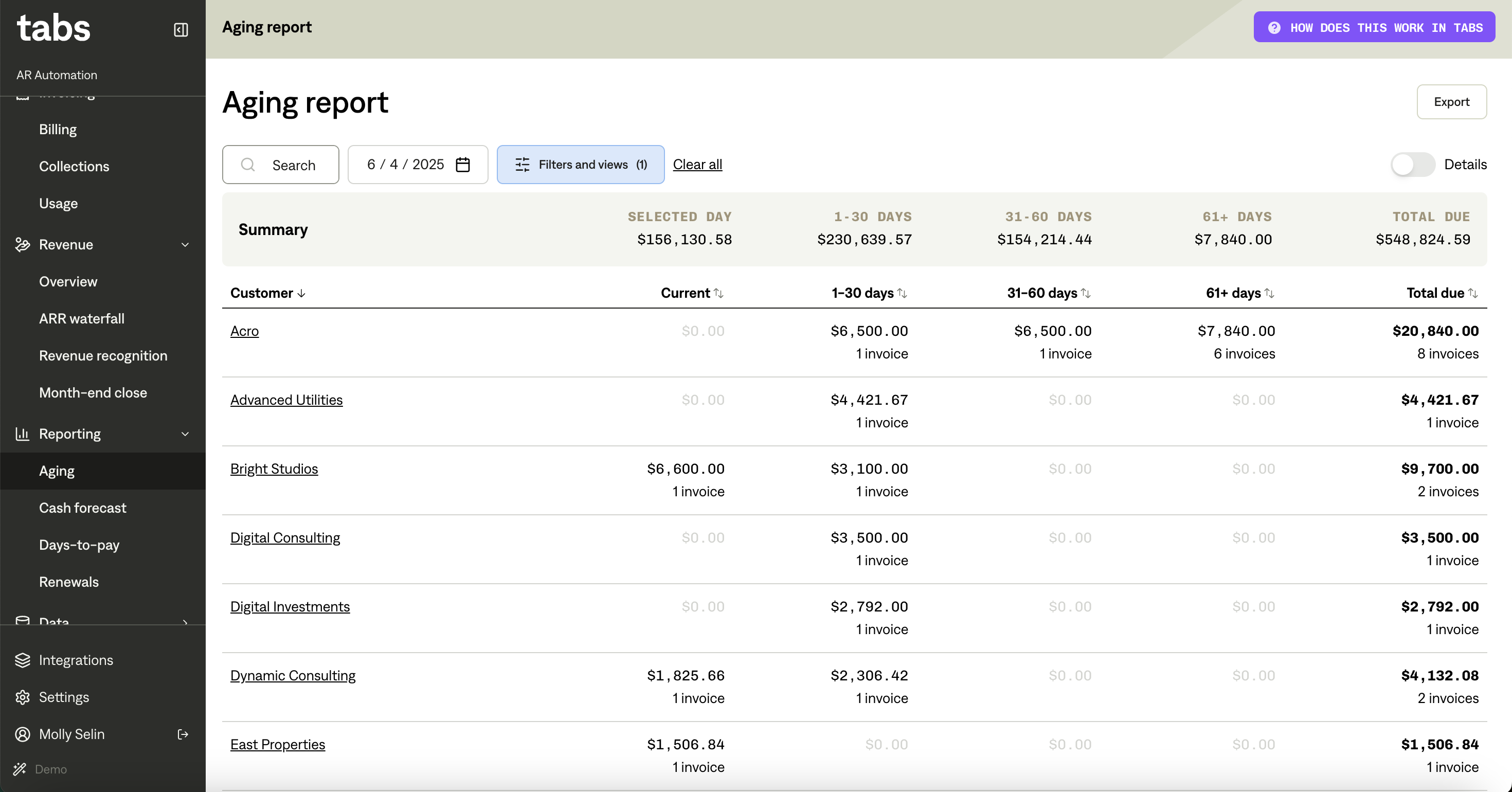
Task: Click Bright Studios' $6,600.00 current amount
Action: pos(686,469)
